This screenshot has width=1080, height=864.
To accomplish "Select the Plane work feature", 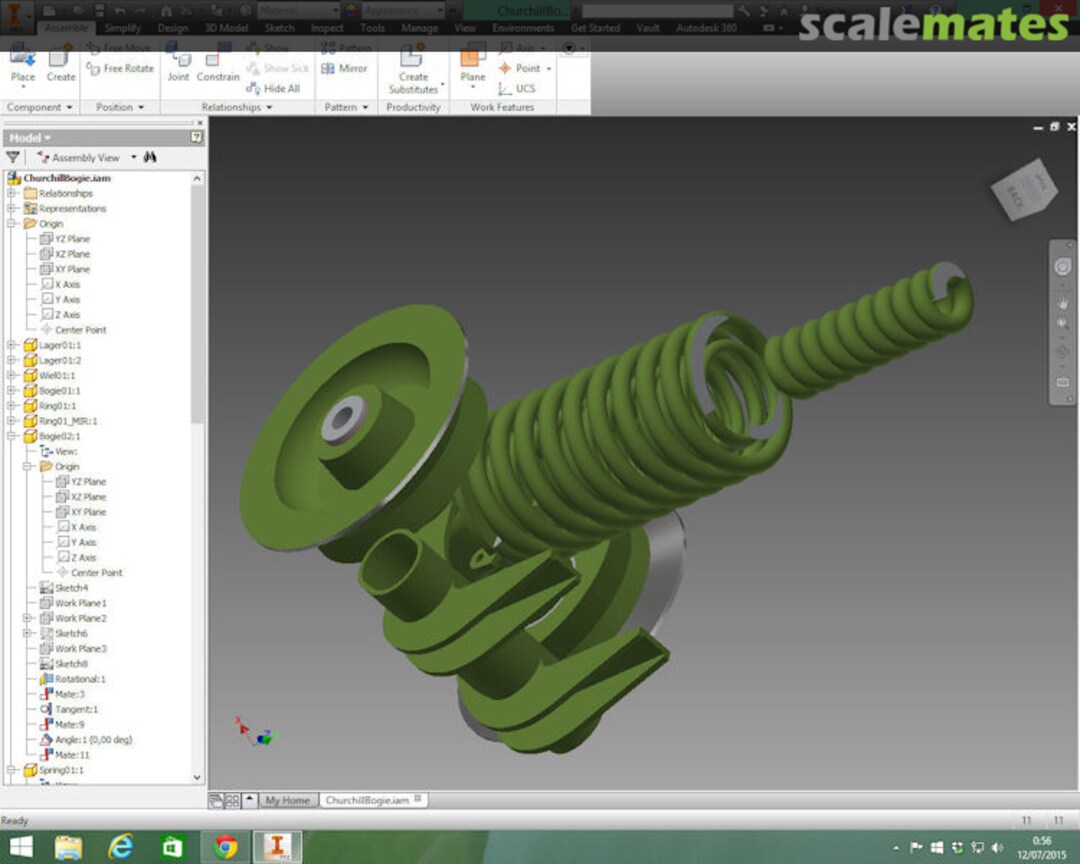I will [473, 62].
